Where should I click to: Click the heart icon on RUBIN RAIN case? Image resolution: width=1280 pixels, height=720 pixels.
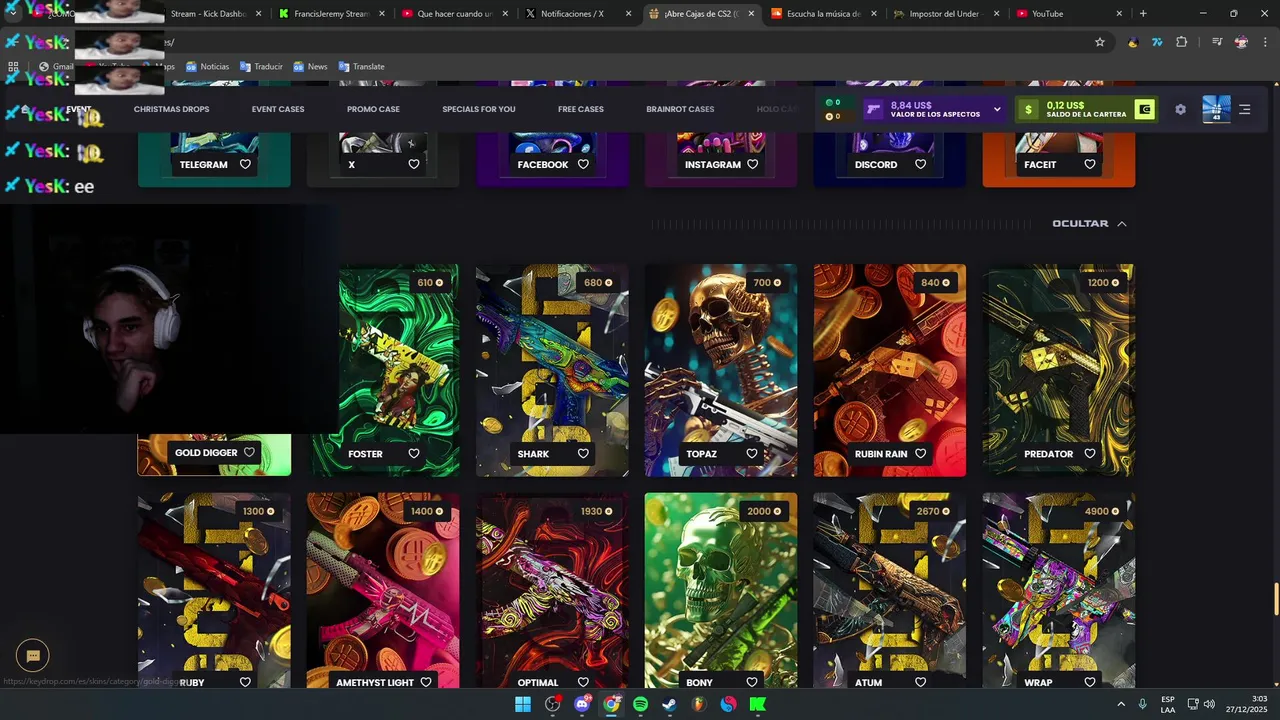tap(920, 453)
